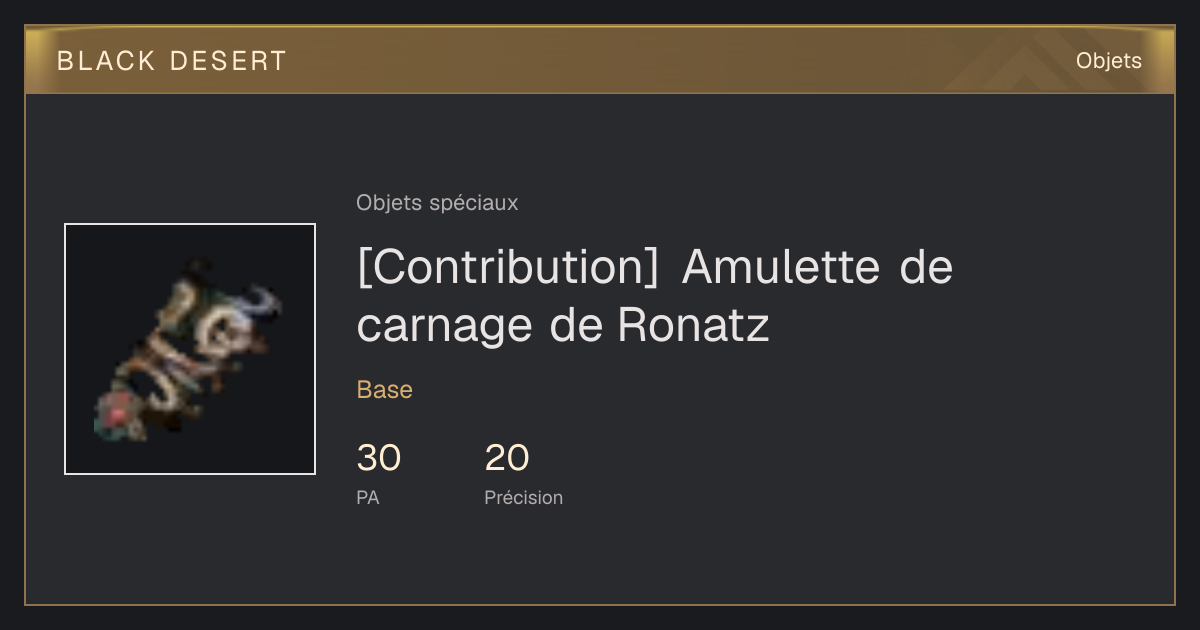Click the word de ending the first title line

pos(927,267)
